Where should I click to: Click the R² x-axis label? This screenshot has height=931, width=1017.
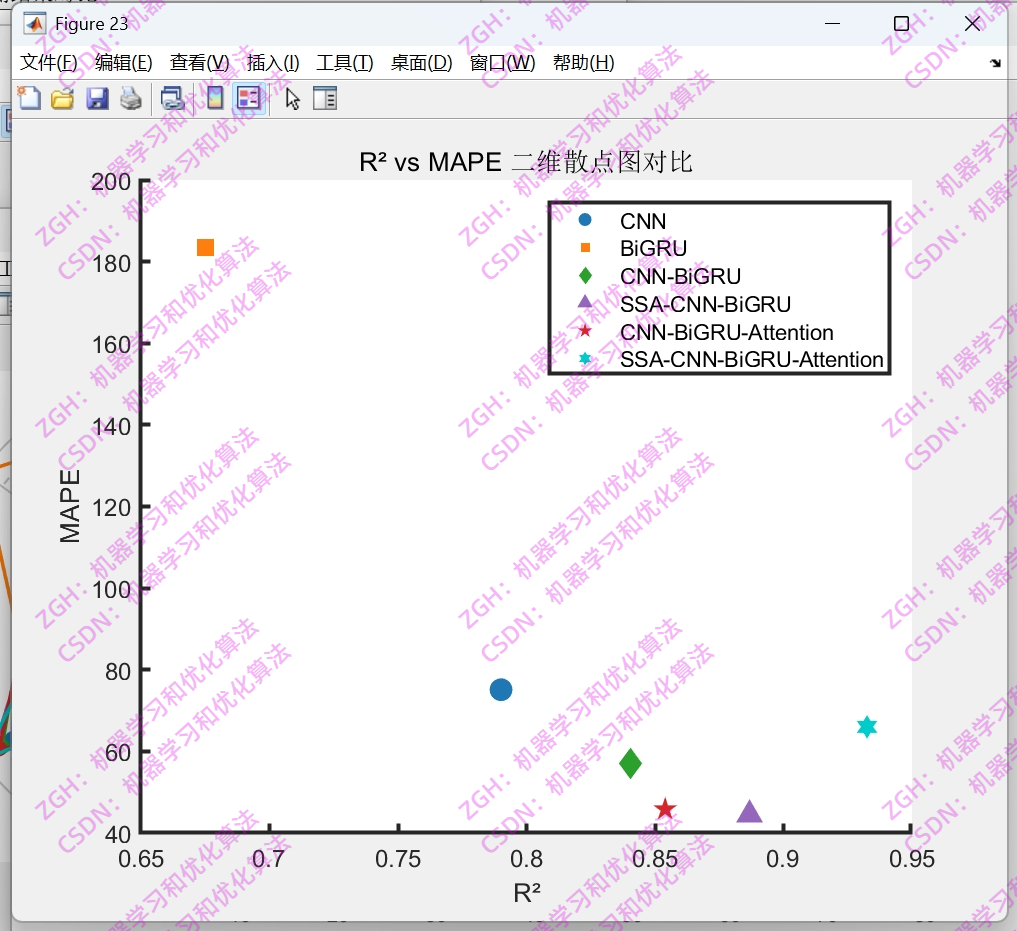[x=527, y=893]
